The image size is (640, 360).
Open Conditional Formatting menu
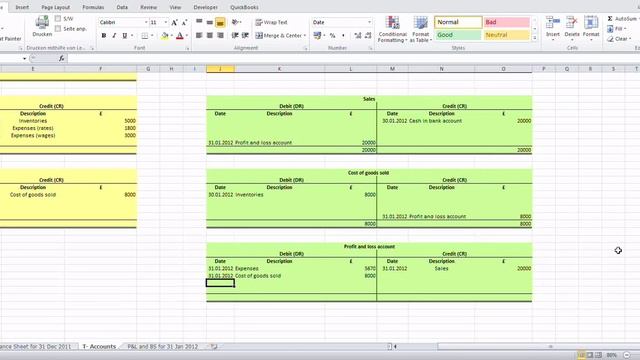(x=392, y=29)
